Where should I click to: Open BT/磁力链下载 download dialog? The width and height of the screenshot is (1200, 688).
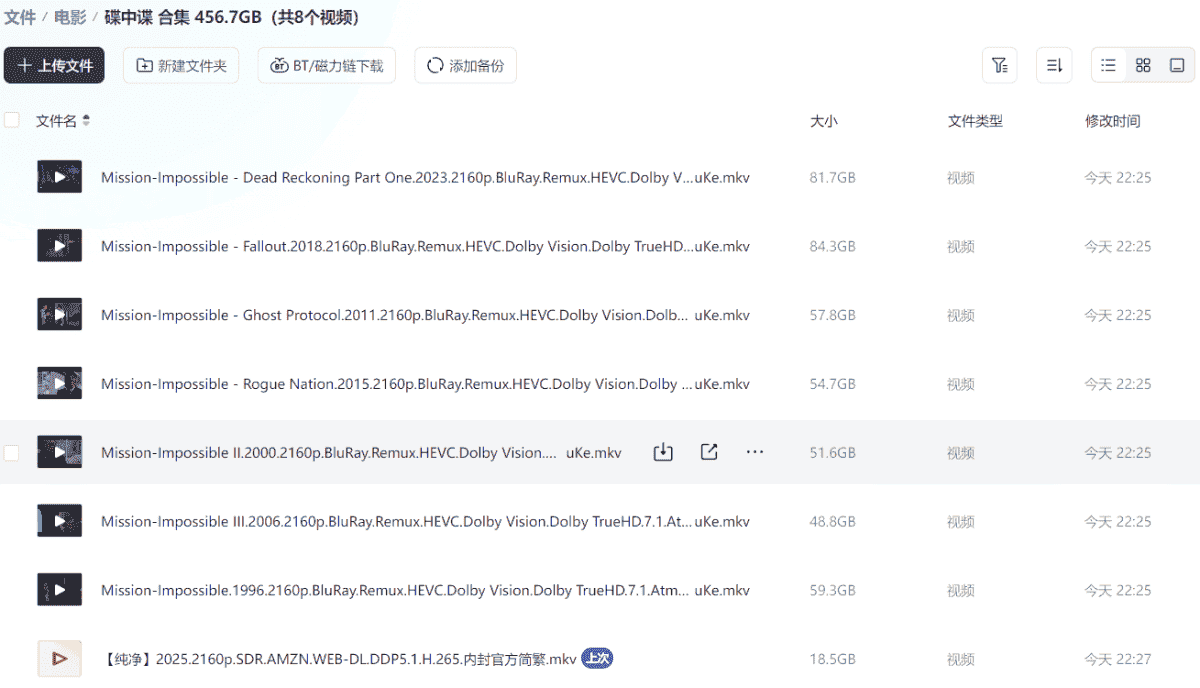point(326,66)
